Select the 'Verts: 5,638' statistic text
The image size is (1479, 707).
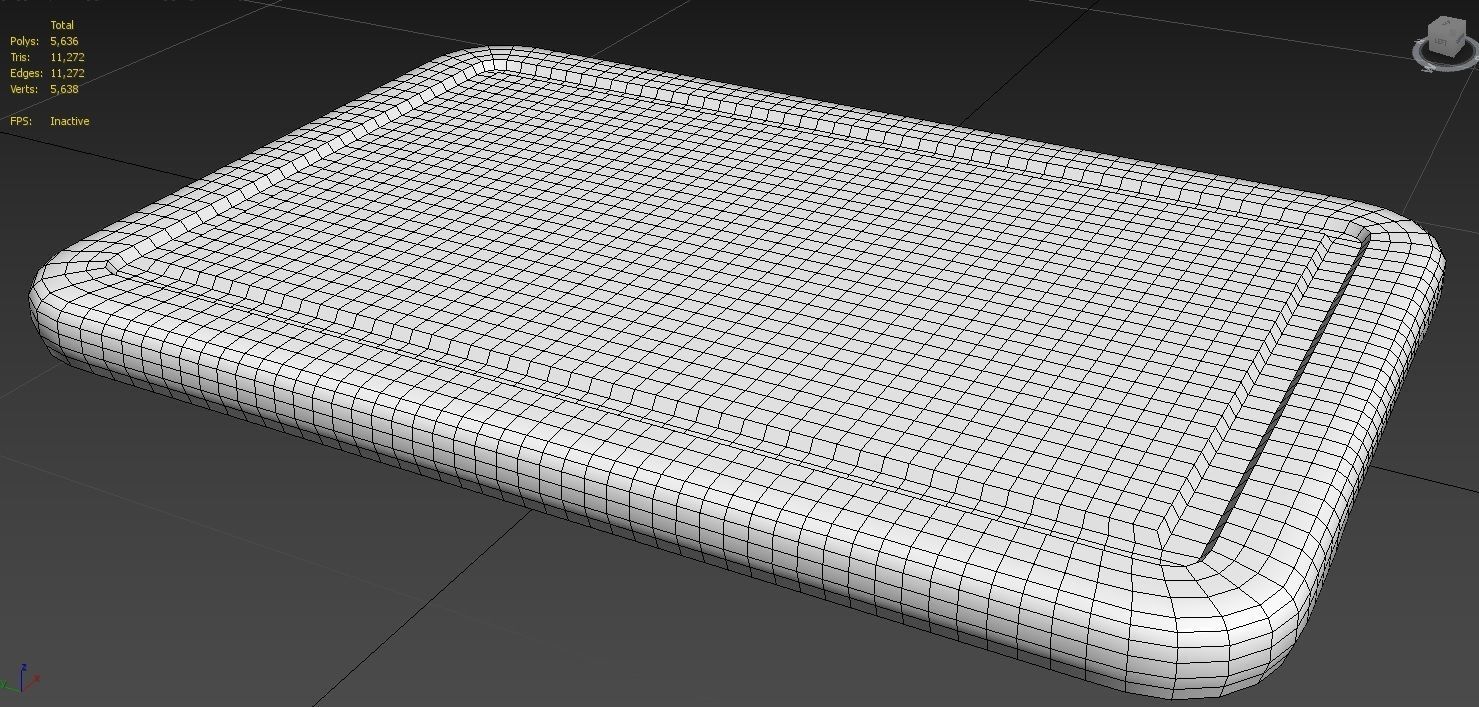[x=44, y=89]
